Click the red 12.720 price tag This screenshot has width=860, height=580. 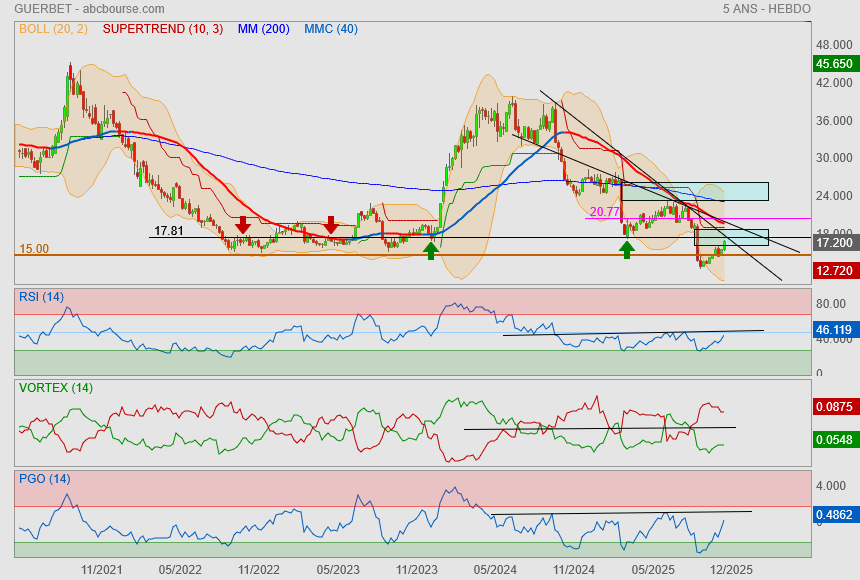[x=834, y=271]
